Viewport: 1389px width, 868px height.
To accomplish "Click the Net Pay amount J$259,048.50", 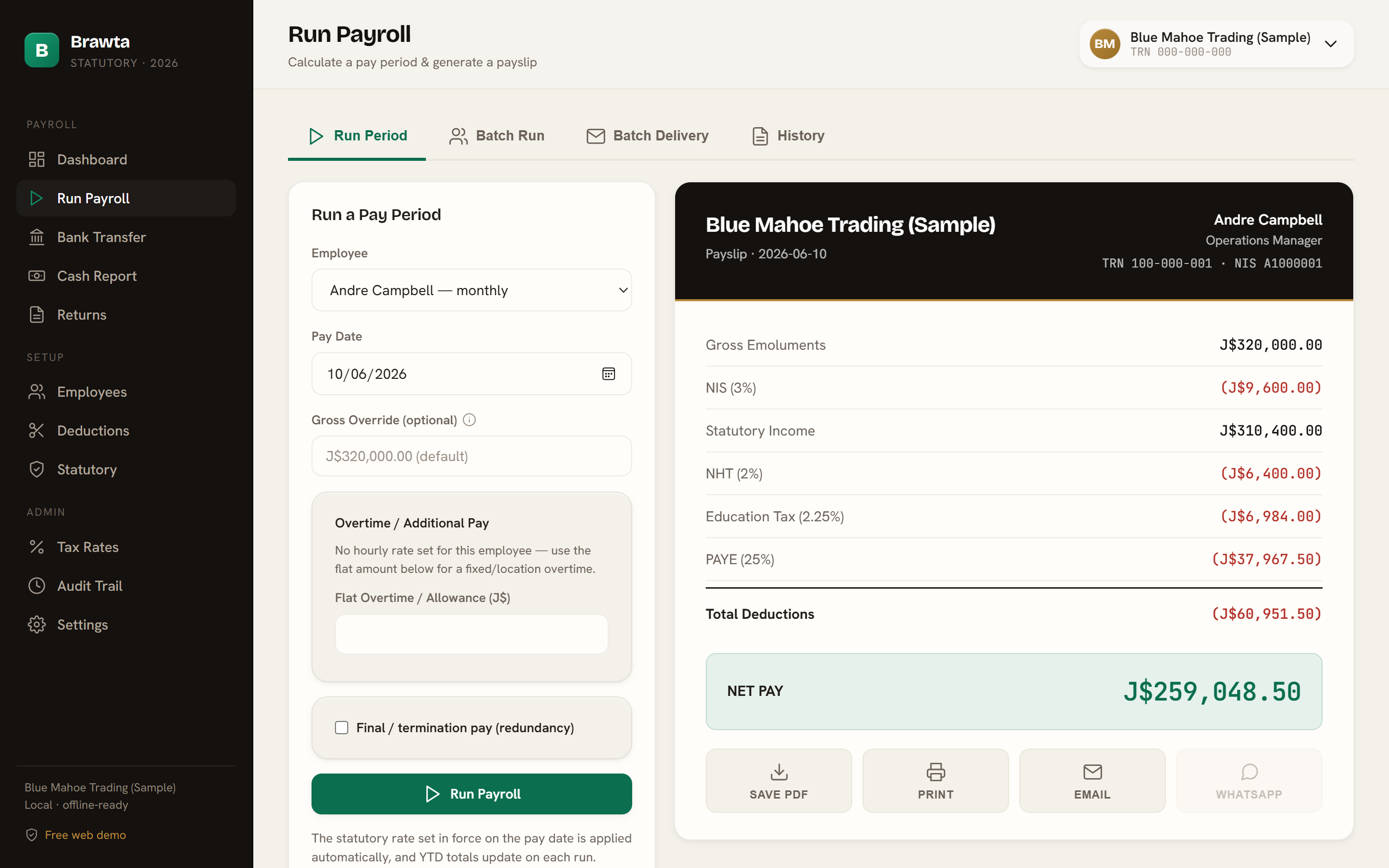I will click(1212, 691).
